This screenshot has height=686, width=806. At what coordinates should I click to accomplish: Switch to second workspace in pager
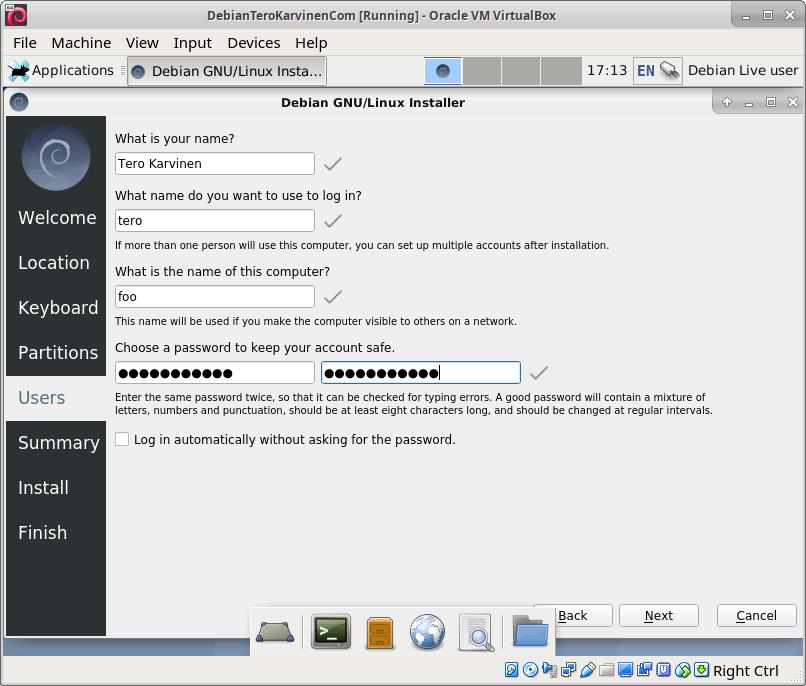(482, 71)
